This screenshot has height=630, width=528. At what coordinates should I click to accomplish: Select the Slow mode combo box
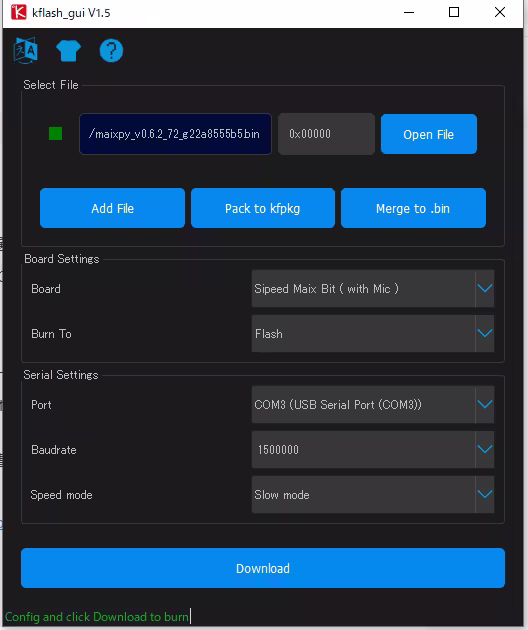[373, 495]
